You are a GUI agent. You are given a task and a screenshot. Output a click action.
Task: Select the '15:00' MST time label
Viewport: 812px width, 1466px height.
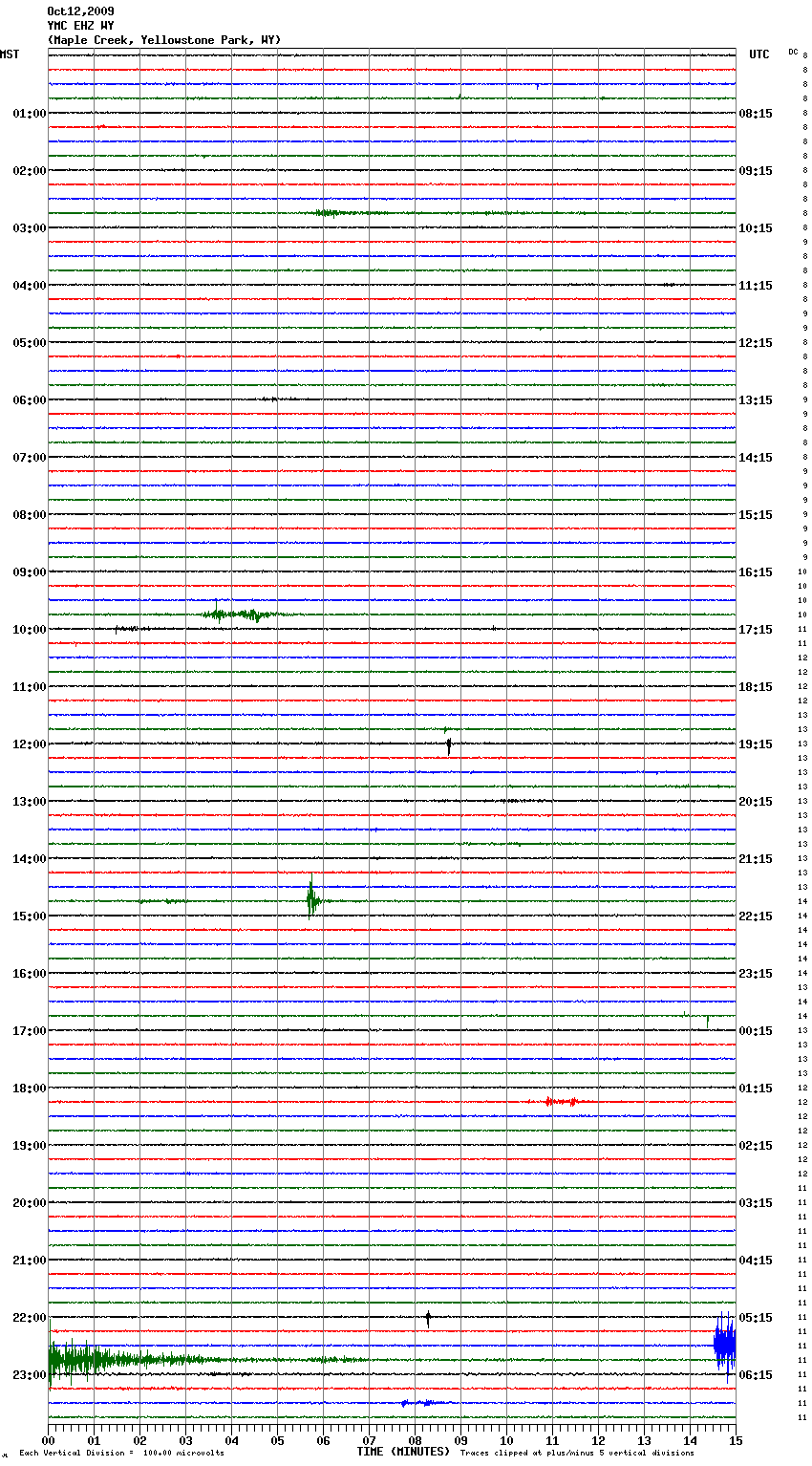click(x=30, y=916)
